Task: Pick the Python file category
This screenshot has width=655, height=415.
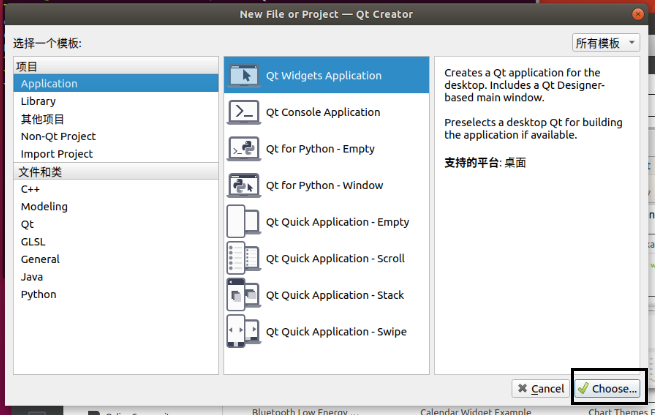Action: [38, 294]
